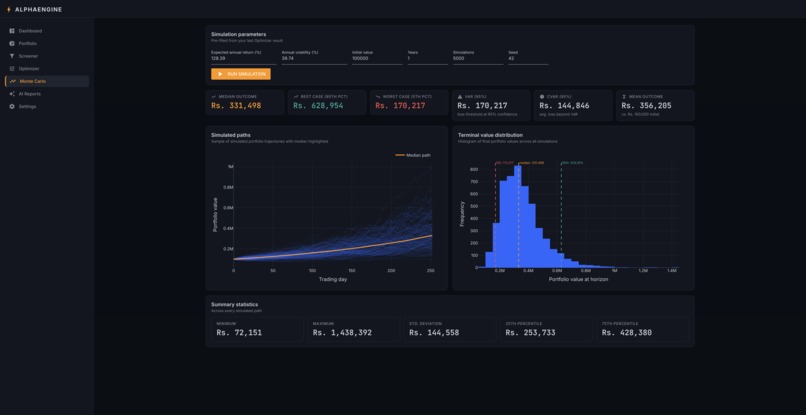Click the Summary statistics heading
806x415 pixels.
pos(234,304)
